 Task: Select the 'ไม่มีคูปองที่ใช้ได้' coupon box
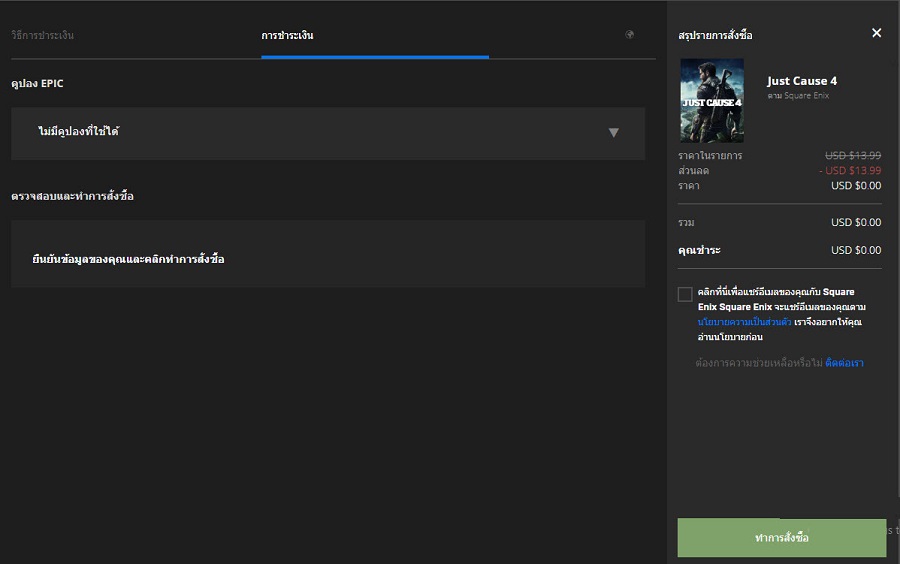click(328, 133)
